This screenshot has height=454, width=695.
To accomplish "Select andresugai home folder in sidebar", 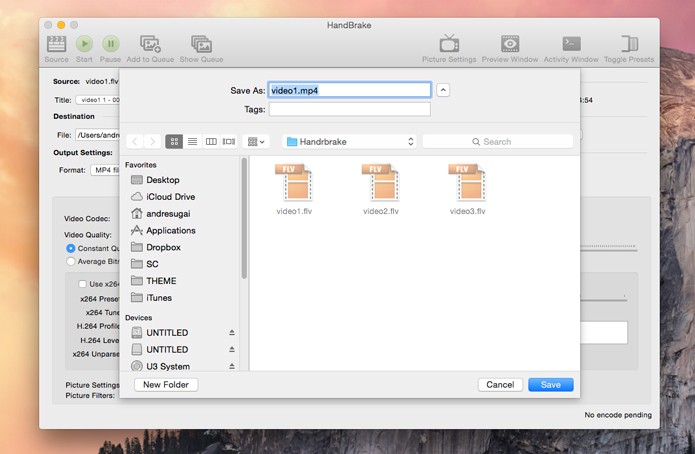I will (x=160, y=214).
